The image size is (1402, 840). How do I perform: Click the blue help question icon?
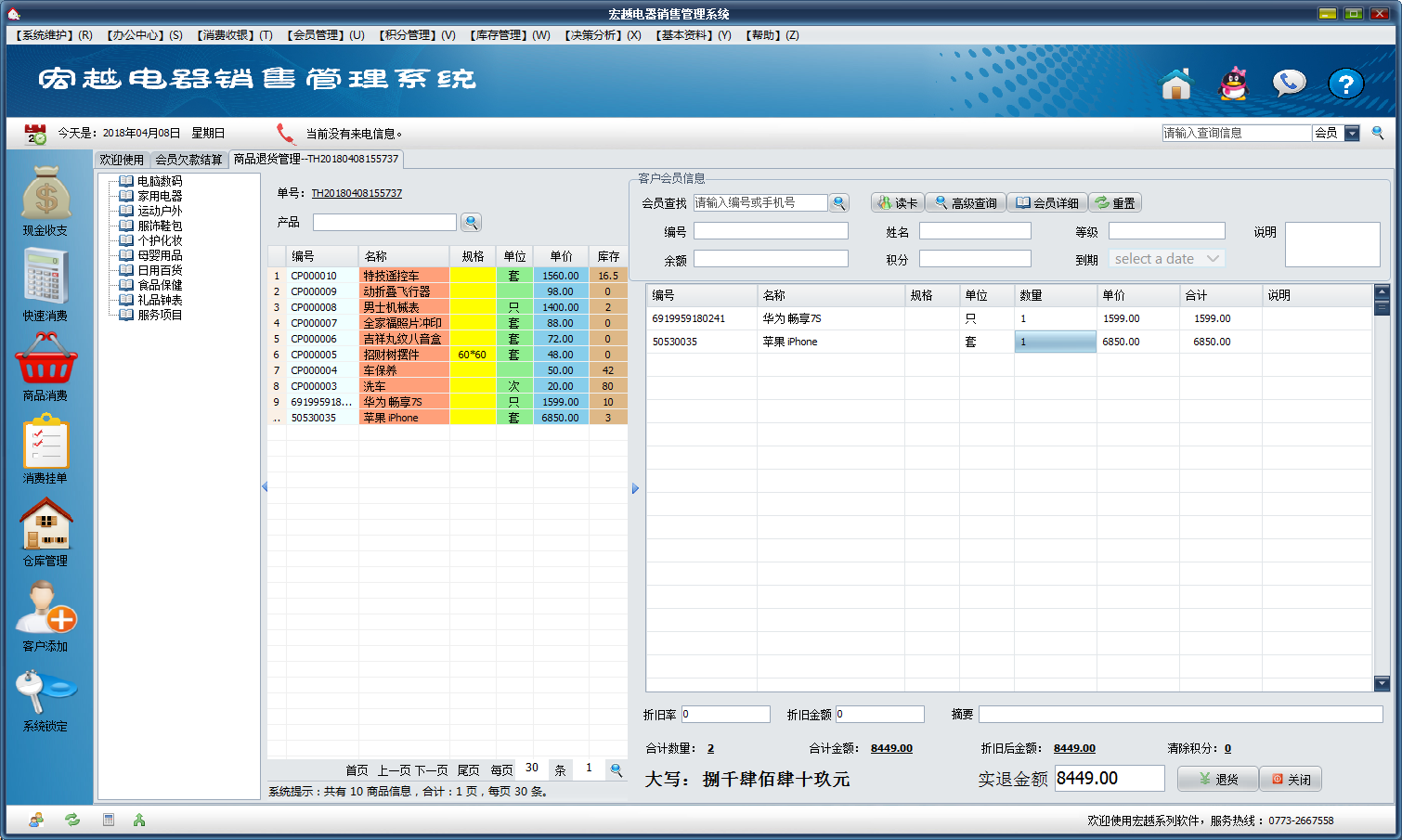click(x=1345, y=84)
